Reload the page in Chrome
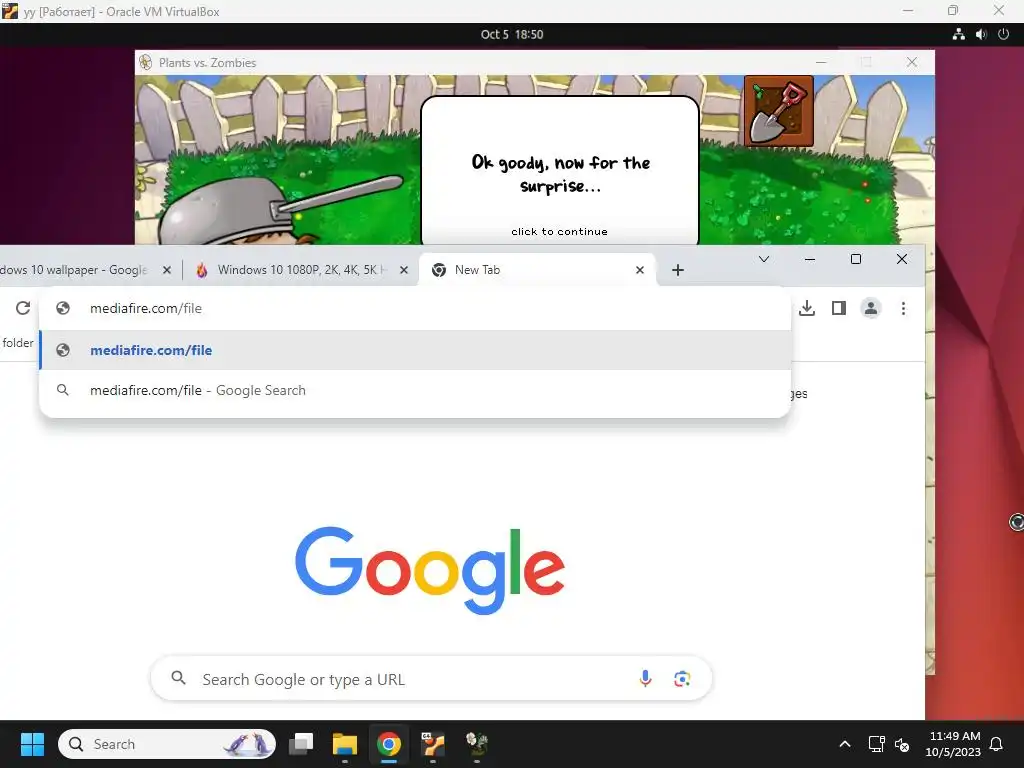Screen dimensions: 1024x768 23,308
